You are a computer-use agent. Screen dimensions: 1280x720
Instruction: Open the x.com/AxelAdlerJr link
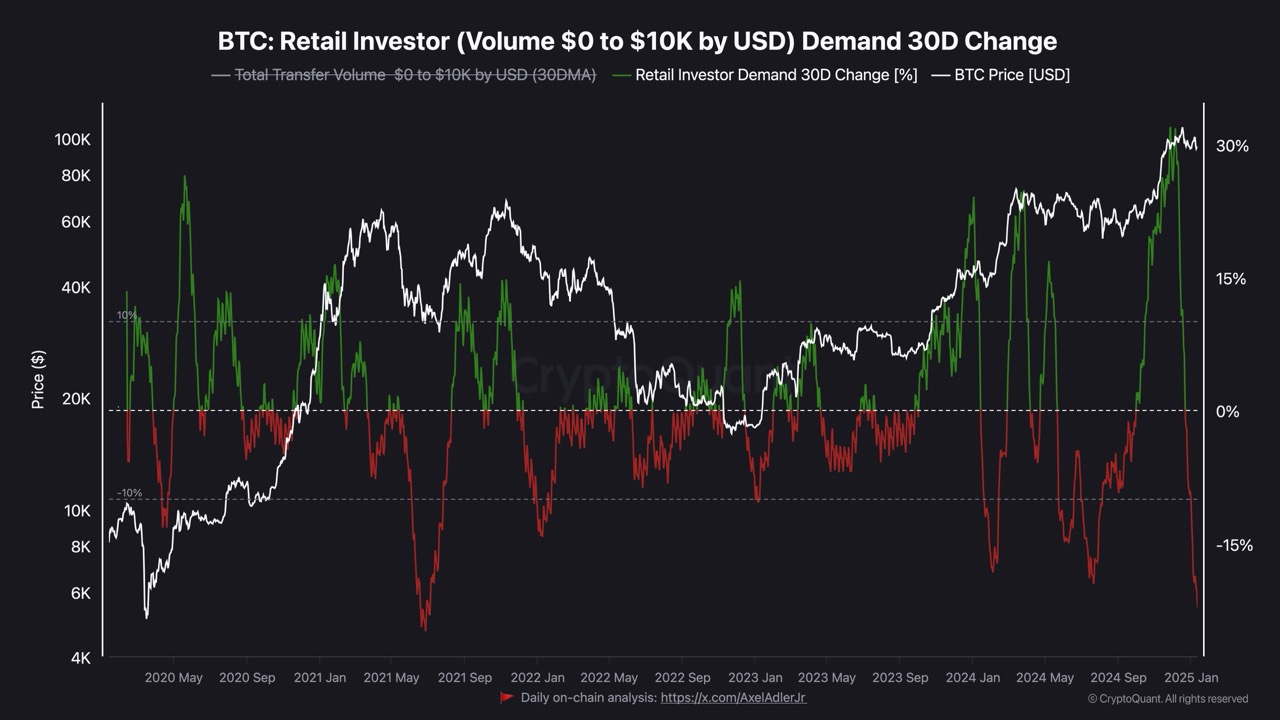[x=733, y=697]
